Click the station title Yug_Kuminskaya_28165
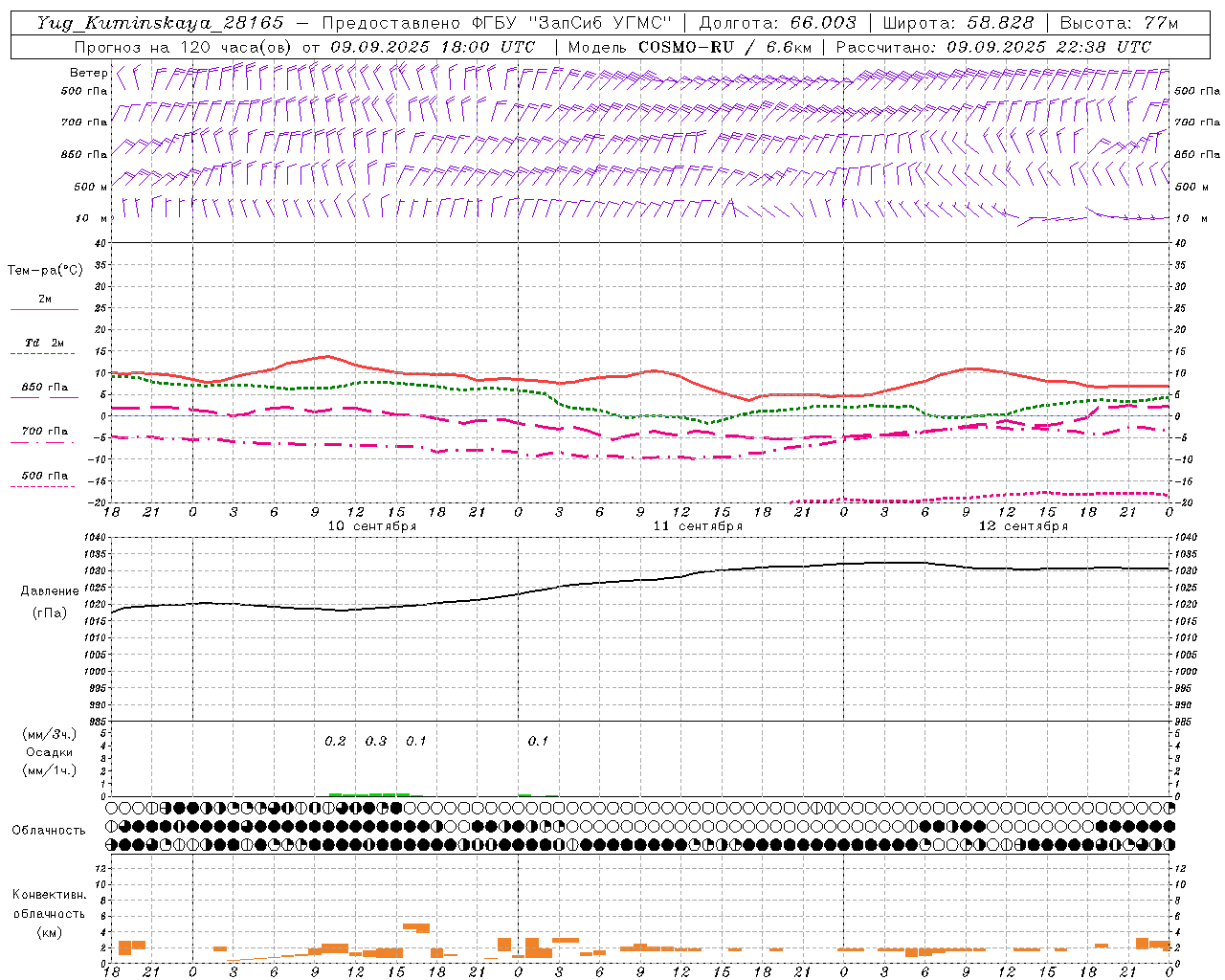The image size is (1225, 980). coord(160,23)
